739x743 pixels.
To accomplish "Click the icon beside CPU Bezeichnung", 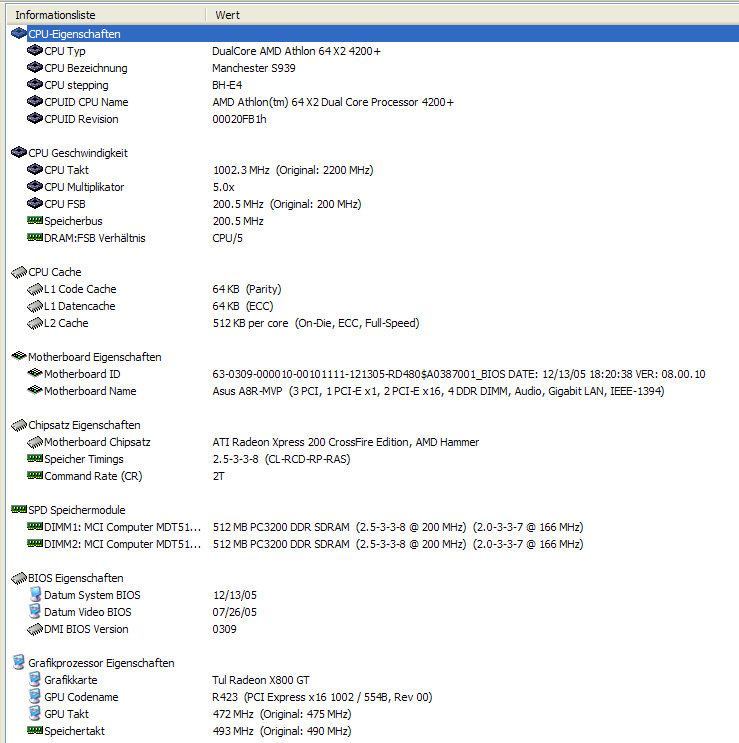I will tap(35, 67).
